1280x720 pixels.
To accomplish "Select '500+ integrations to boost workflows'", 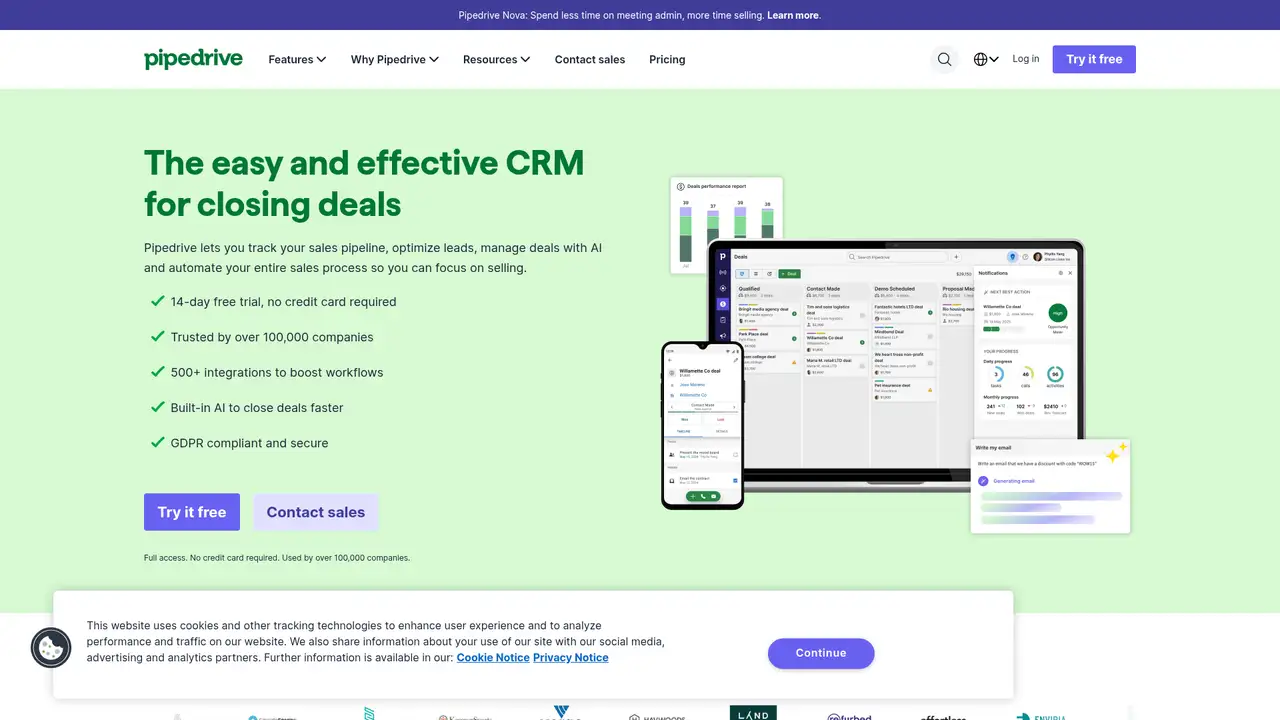I will point(277,372).
